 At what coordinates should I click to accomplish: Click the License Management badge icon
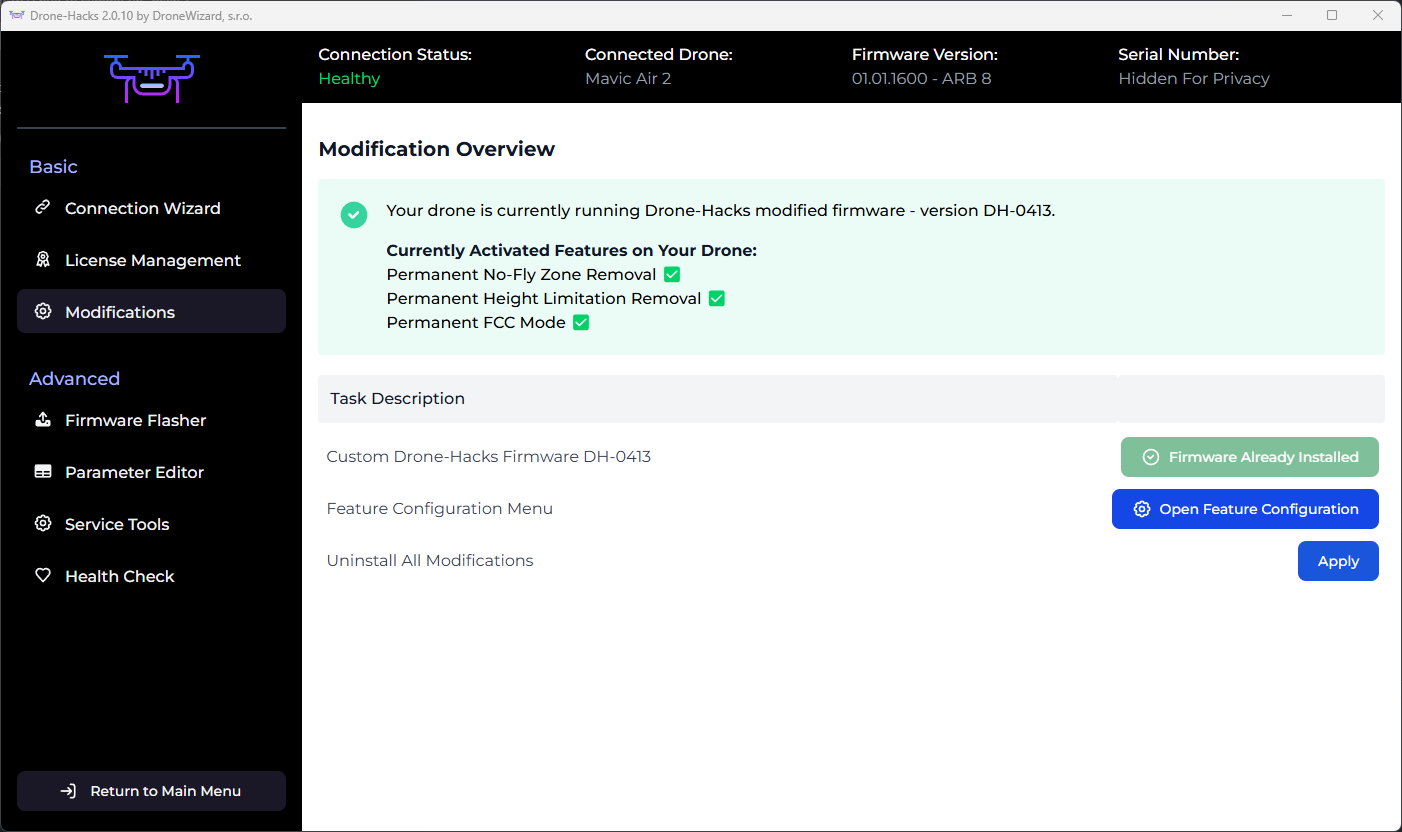tap(43, 260)
